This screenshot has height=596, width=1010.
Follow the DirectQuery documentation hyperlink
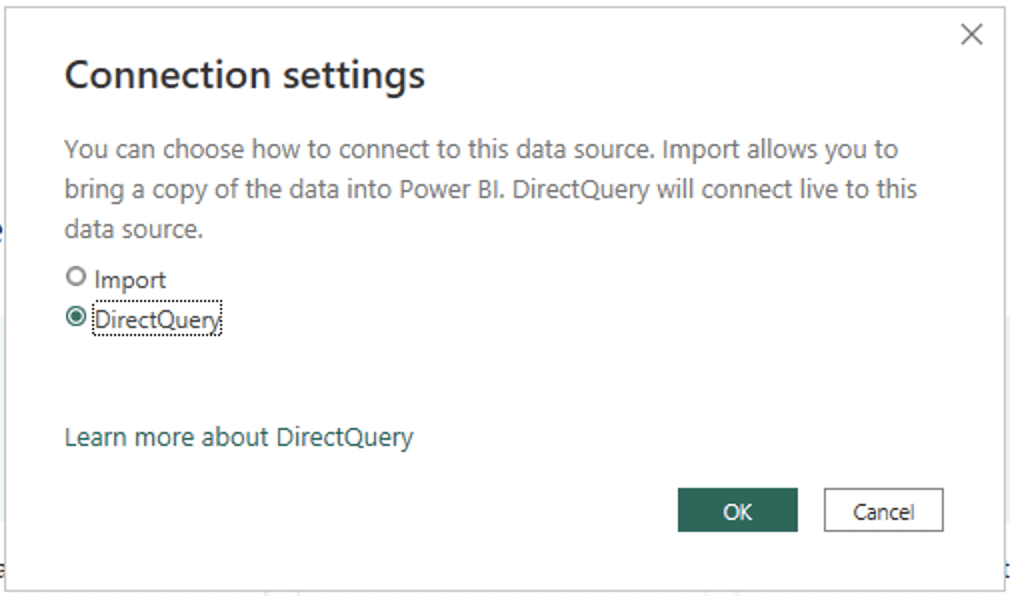[x=239, y=437]
